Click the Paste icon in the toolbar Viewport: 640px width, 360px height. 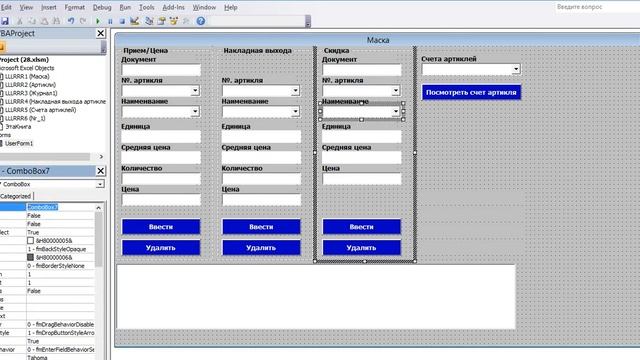(x=44, y=21)
